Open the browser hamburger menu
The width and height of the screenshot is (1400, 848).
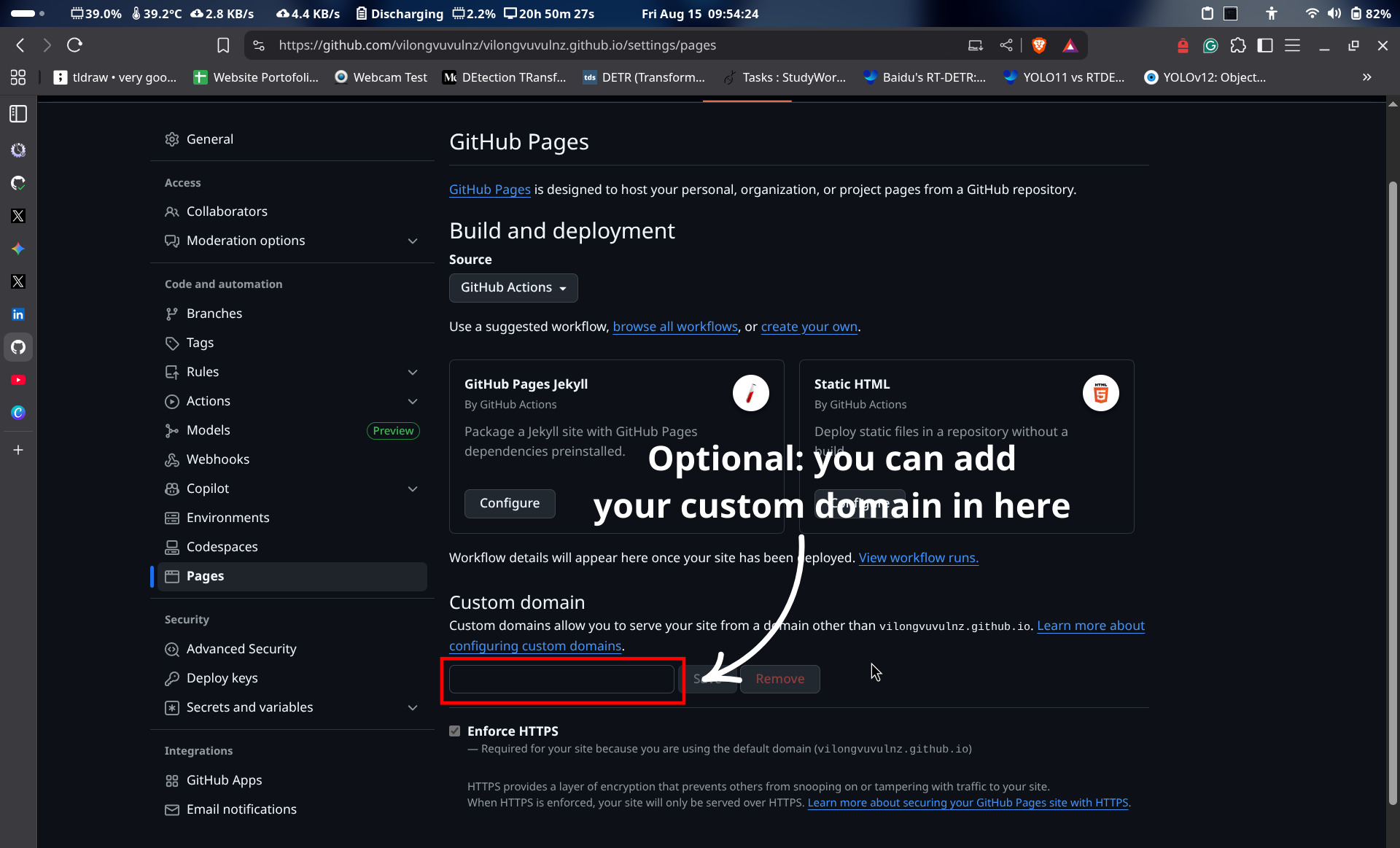tap(1293, 45)
